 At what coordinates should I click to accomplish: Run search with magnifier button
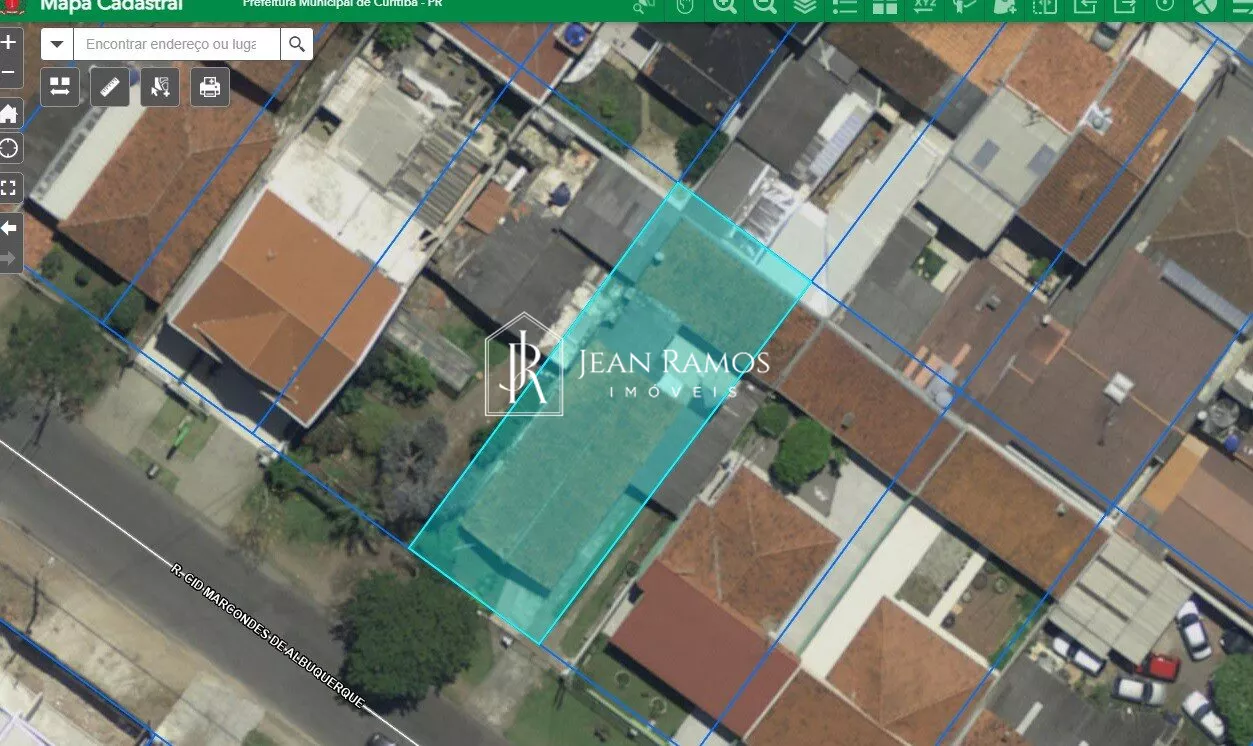297,44
